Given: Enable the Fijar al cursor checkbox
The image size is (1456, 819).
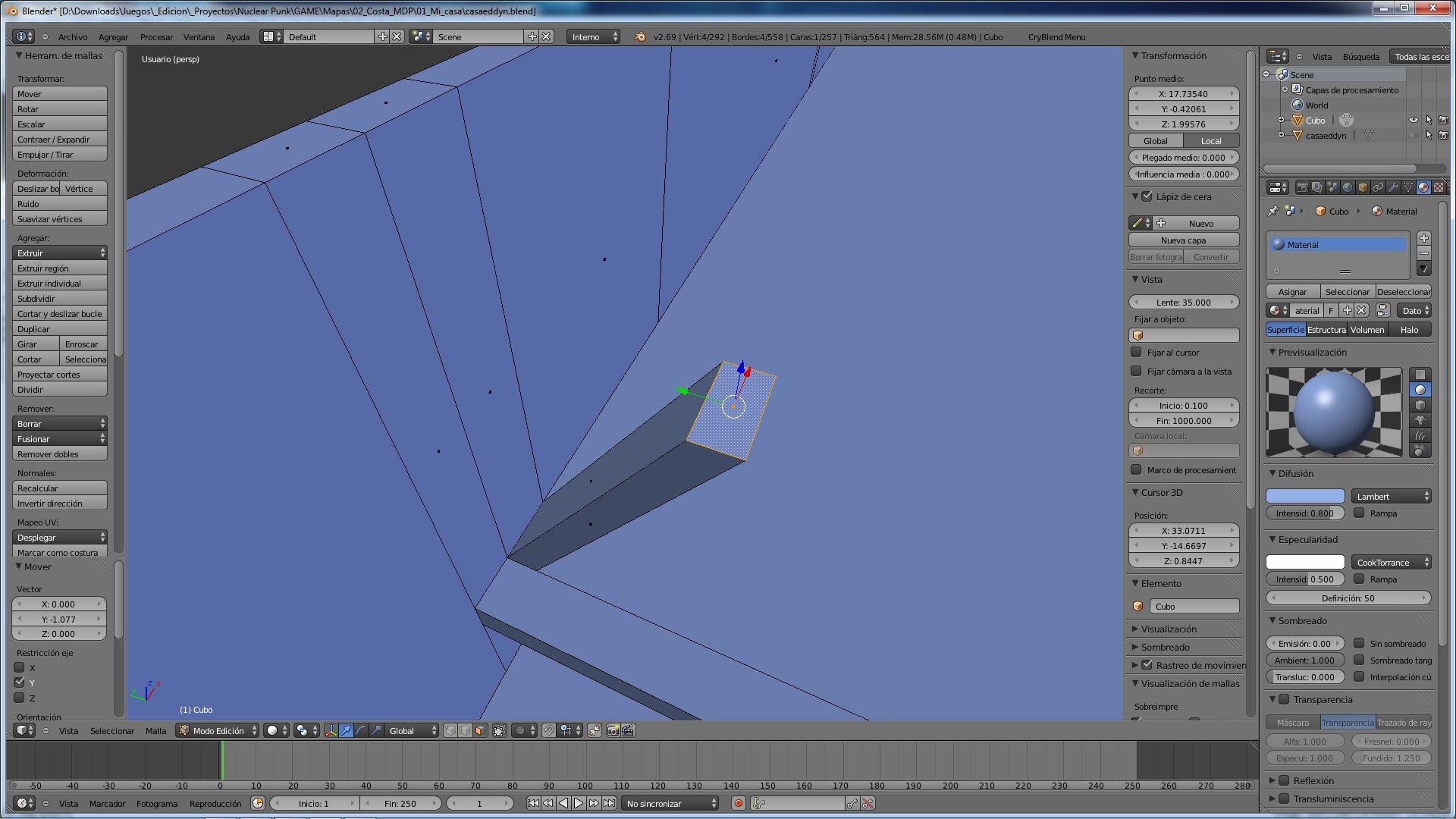Looking at the screenshot, I should (1136, 352).
